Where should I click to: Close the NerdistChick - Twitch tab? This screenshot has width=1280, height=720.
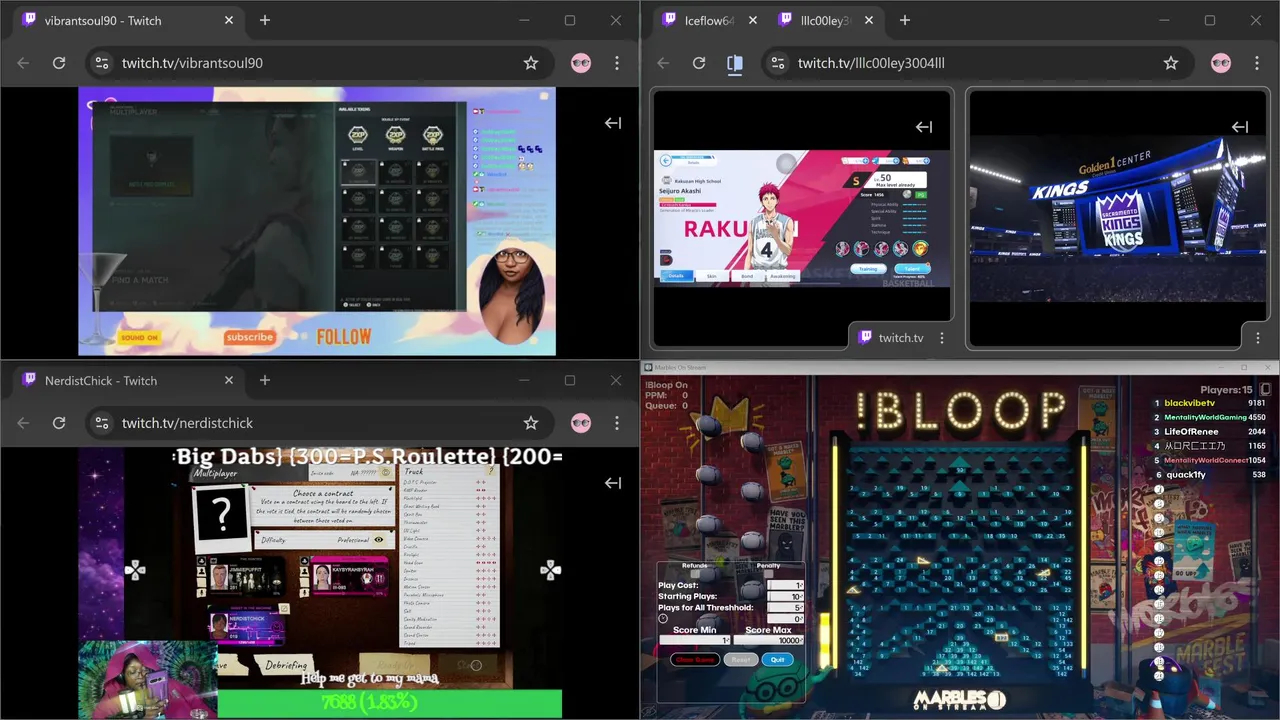click(229, 380)
